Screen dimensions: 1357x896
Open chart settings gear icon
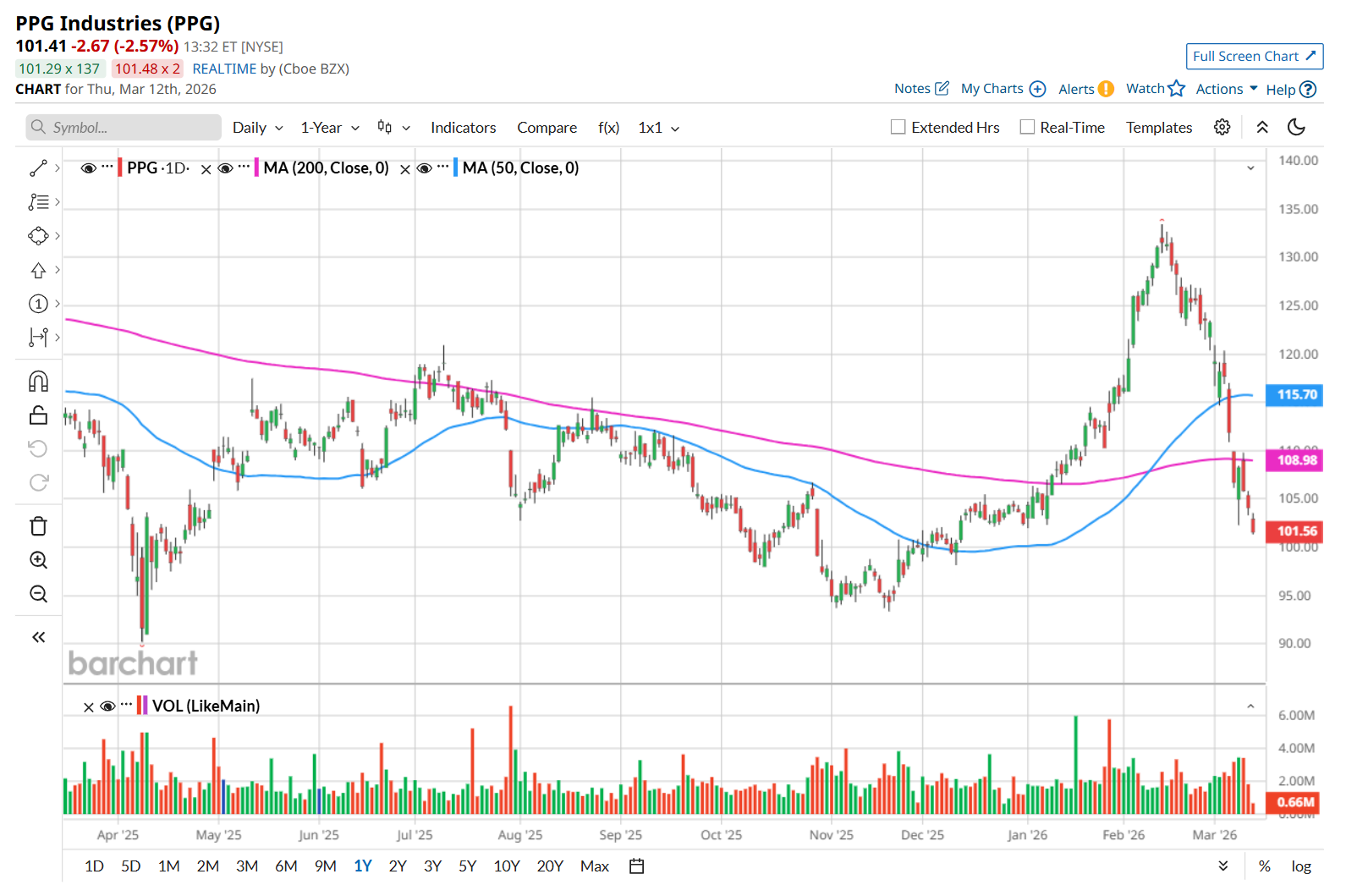coord(1222,127)
